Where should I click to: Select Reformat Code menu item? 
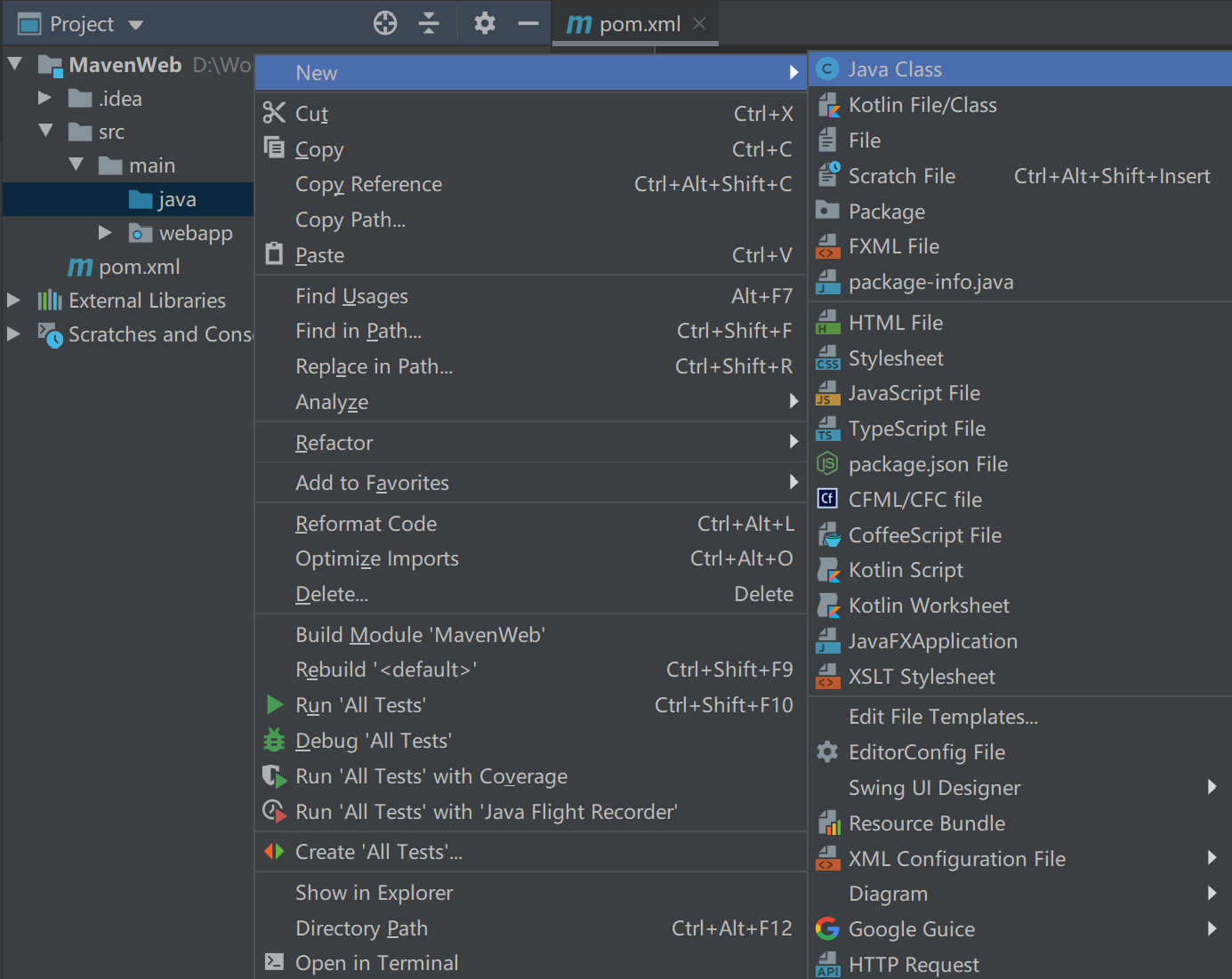[531, 523]
